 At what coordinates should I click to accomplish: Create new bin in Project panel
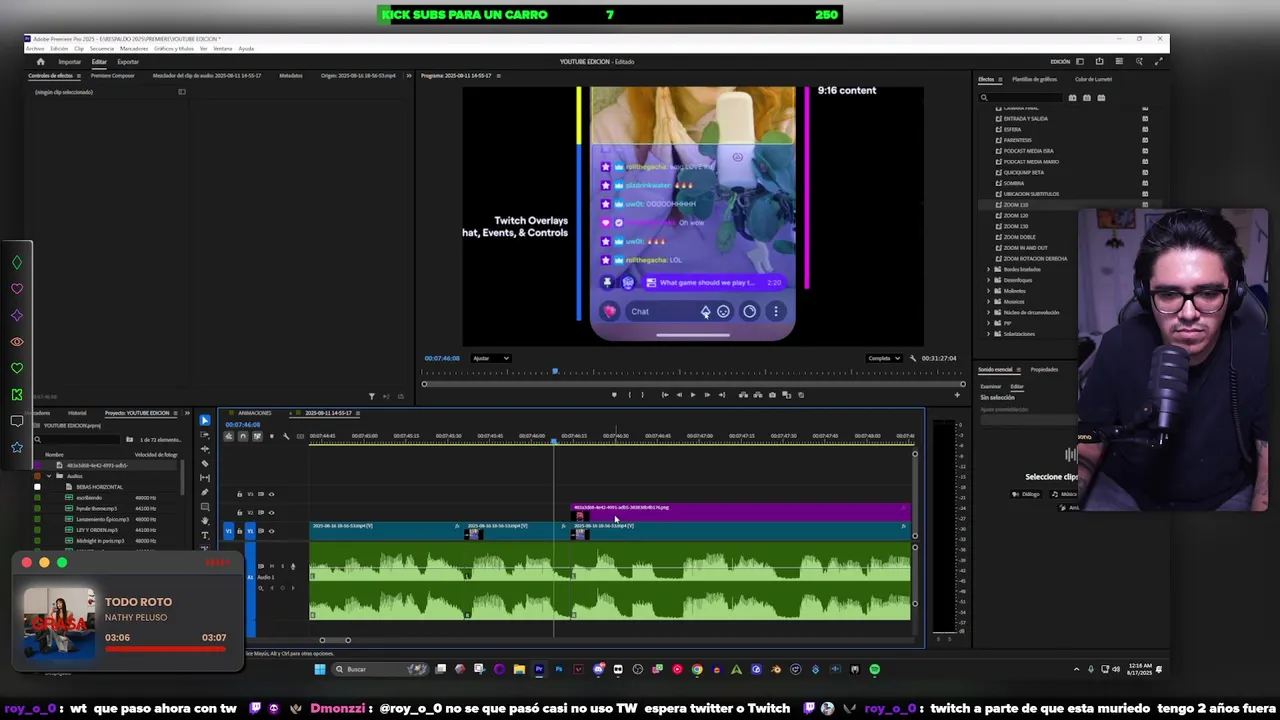[x=130, y=439]
